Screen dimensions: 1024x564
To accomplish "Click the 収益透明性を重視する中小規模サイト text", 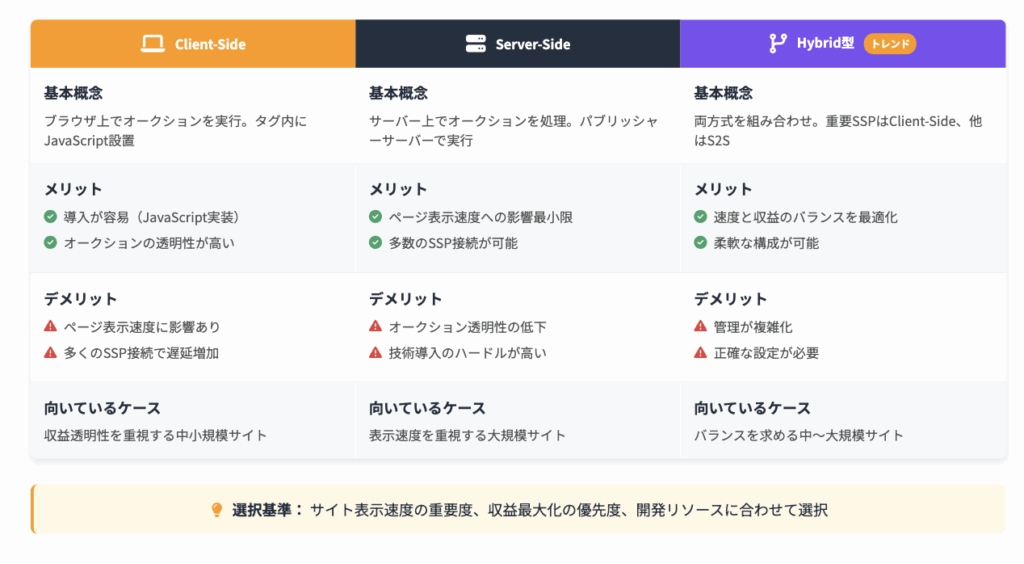I will coord(155,435).
